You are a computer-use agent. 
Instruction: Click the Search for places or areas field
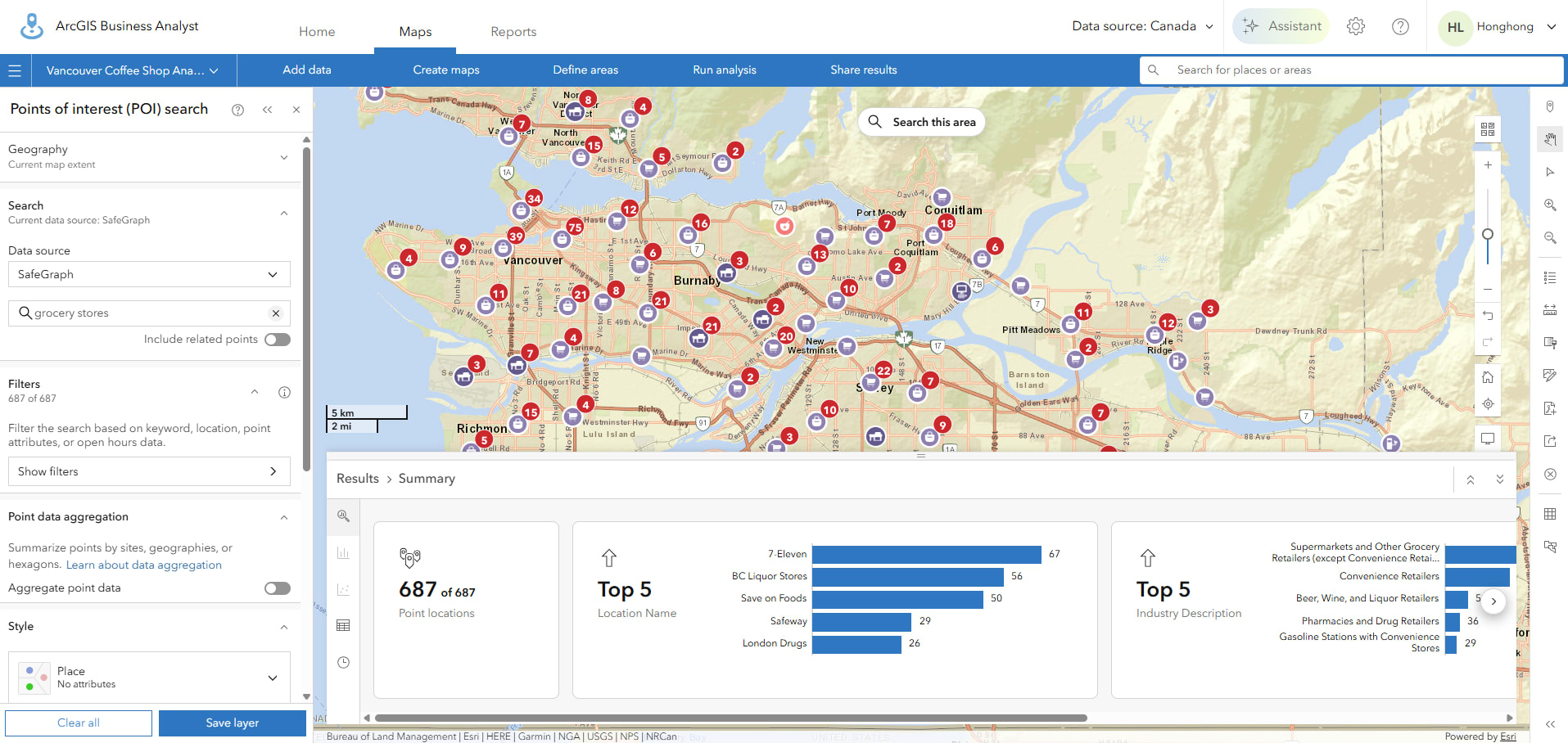(x=1351, y=70)
